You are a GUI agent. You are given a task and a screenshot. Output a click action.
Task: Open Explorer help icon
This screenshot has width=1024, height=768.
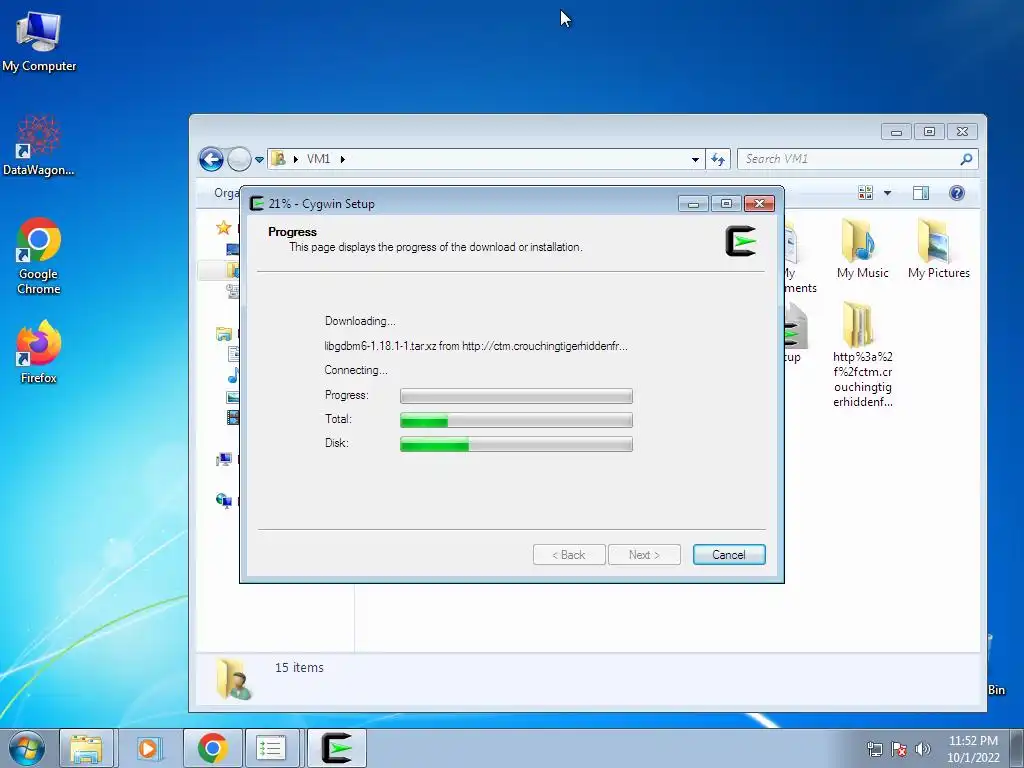click(957, 193)
